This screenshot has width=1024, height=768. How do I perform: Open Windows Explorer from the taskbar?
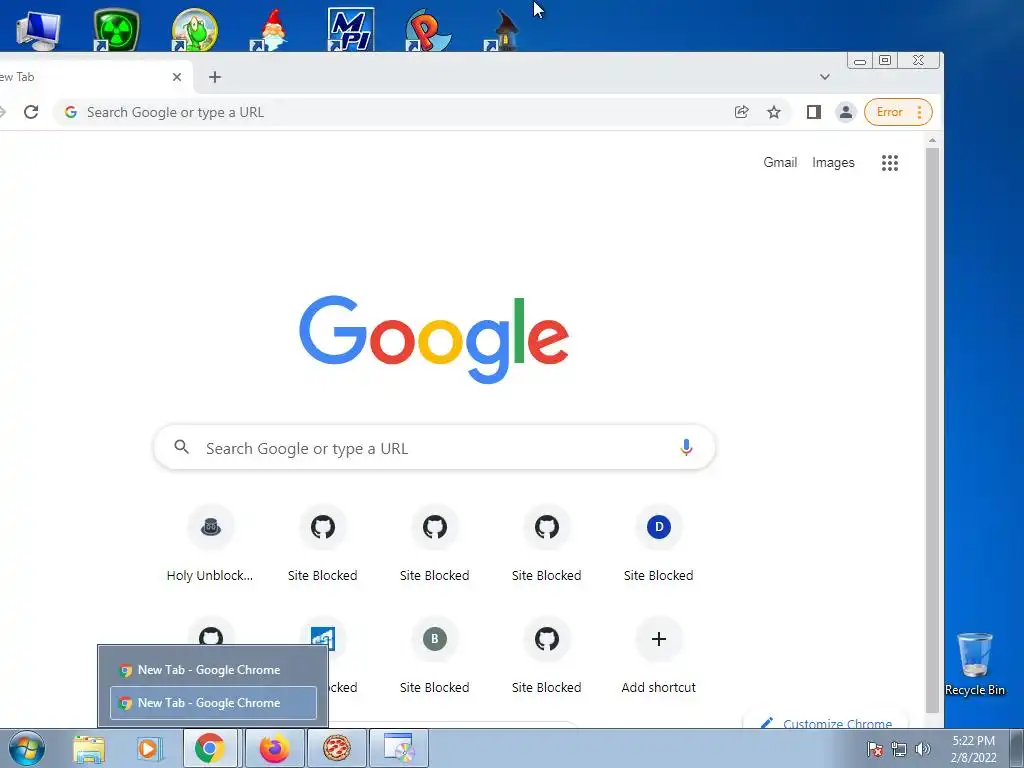click(x=89, y=748)
